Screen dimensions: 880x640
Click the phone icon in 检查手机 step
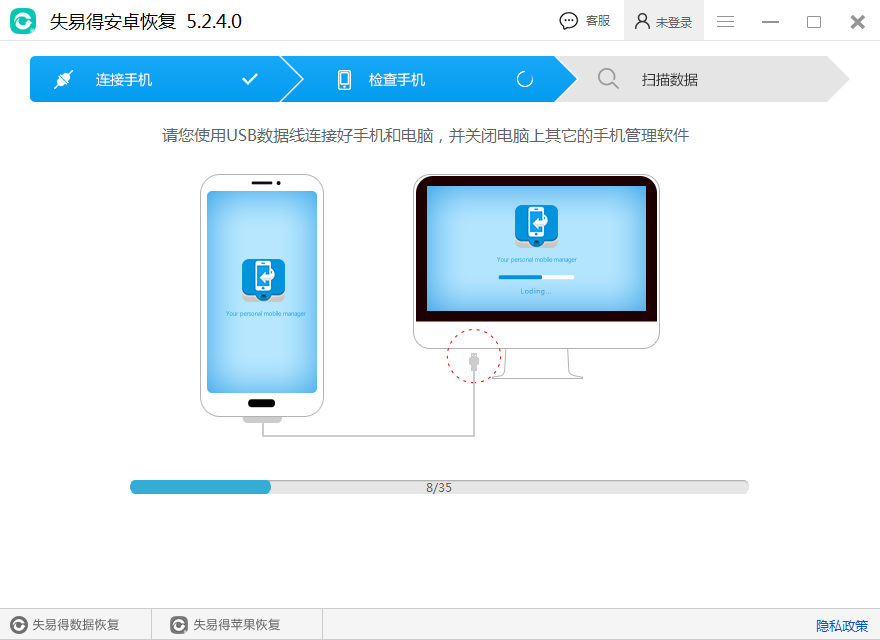344,80
